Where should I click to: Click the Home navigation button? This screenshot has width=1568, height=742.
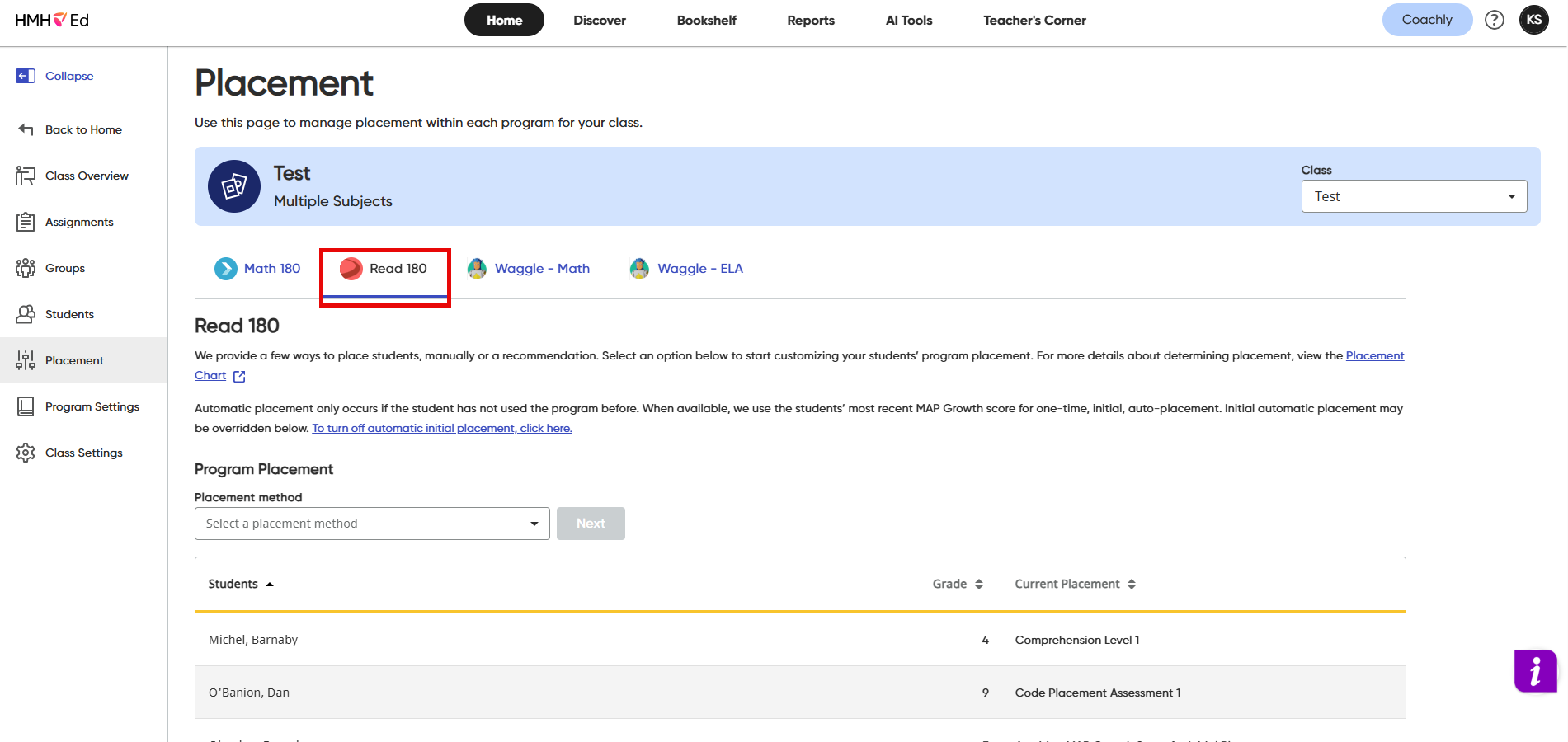504,20
